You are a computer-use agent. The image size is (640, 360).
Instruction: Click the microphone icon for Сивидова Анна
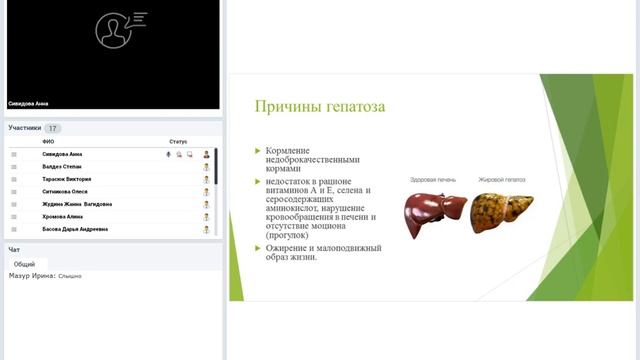pos(168,154)
